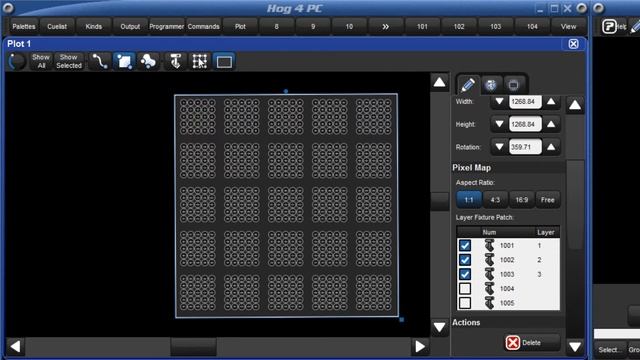Click the fixture icon for 1002

click(x=489, y=260)
